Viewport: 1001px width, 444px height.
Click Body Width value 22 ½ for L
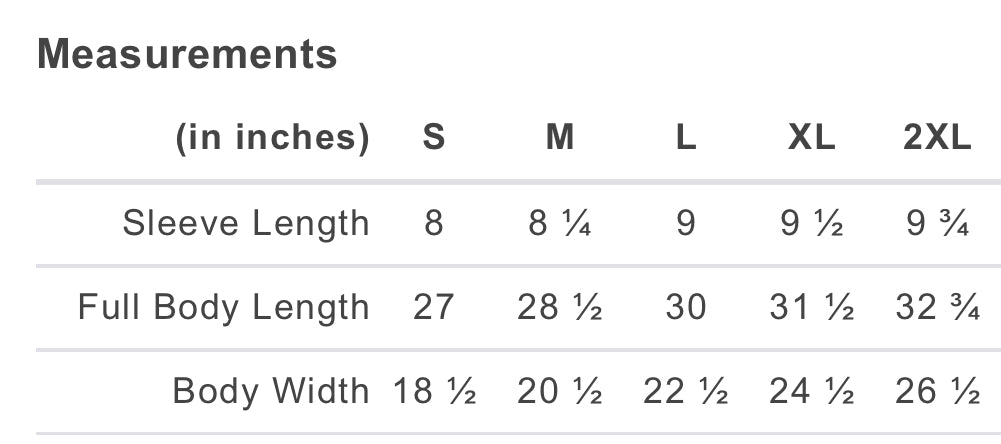coord(685,391)
